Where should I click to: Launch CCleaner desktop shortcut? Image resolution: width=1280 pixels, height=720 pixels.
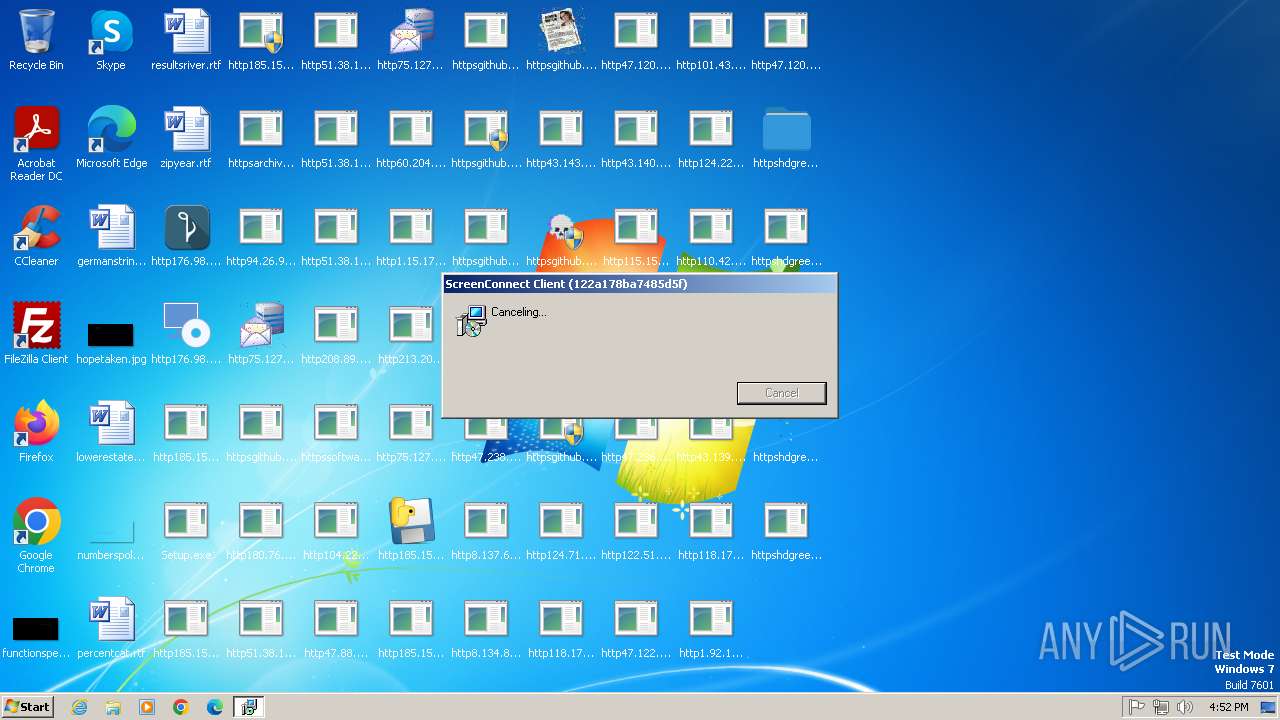[x=36, y=236]
